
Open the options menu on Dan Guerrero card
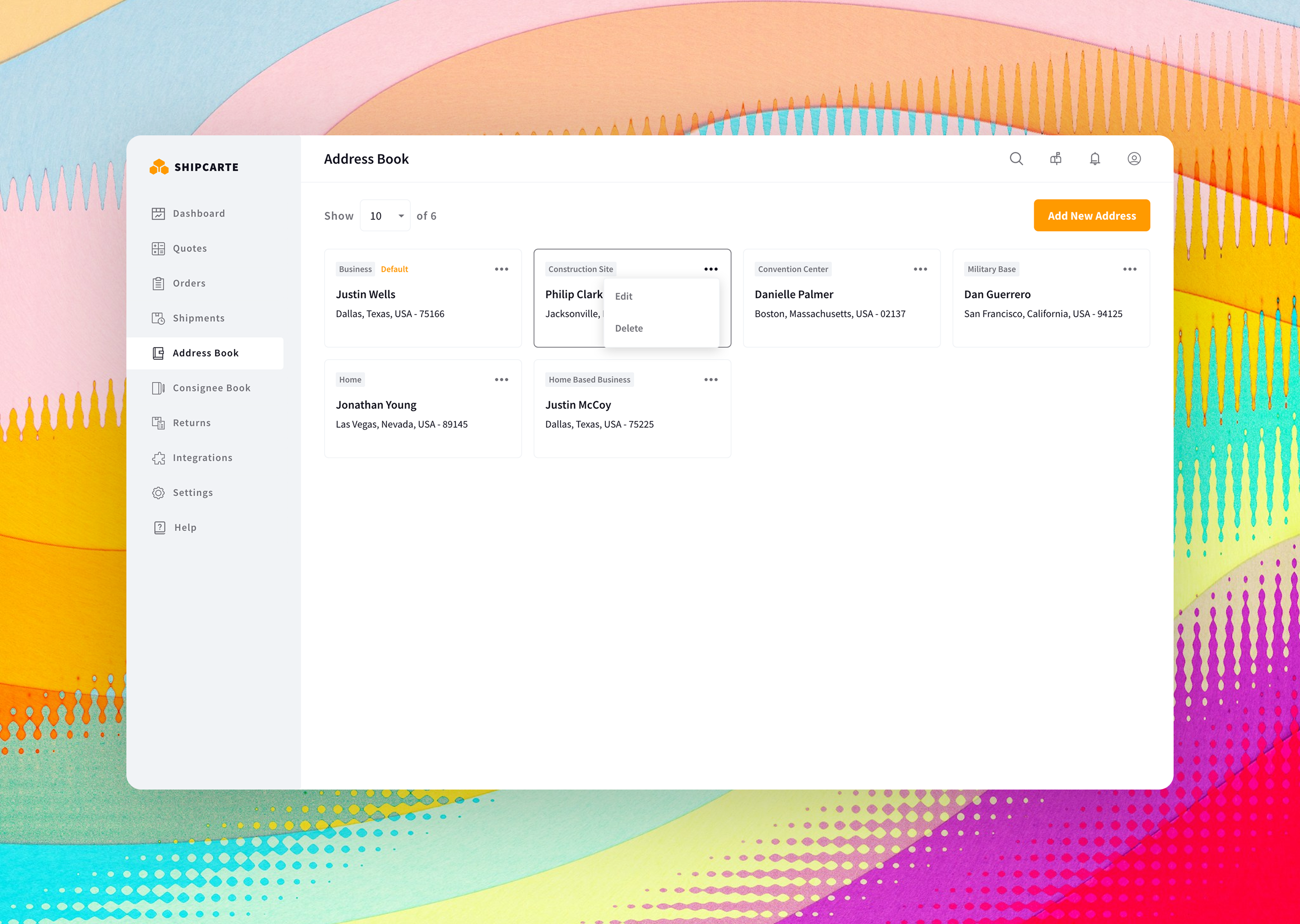pos(1129,269)
